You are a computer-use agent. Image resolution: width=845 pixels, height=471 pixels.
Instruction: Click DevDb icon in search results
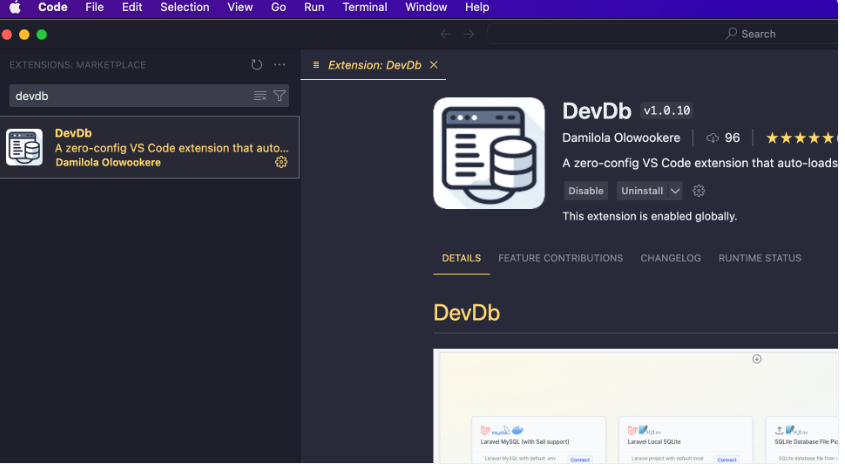pos(24,147)
